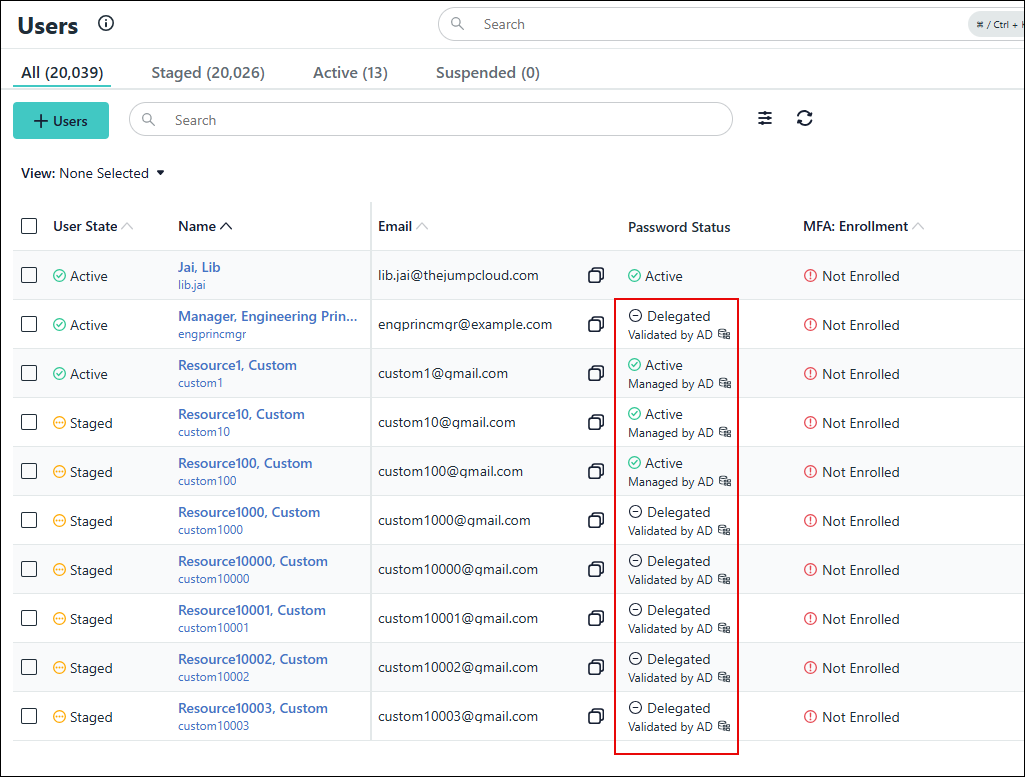This screenshot has width=1025, height=777.
Task: Select checkbox for Resource100, Custom
Action: click(x=30, y=471)
